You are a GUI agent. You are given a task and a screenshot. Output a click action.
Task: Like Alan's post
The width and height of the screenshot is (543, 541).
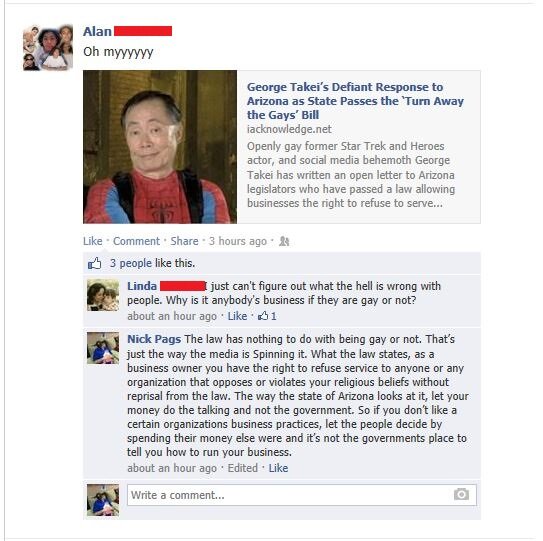coord(92,241)
